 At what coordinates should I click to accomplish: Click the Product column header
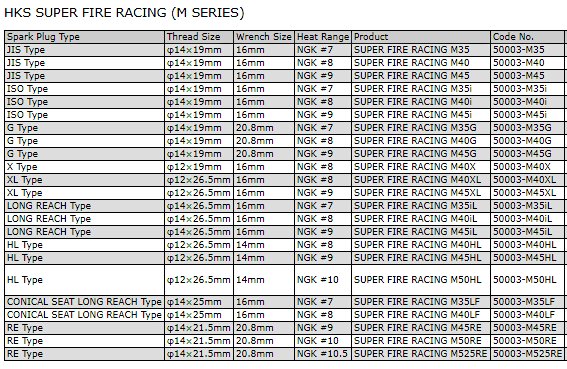(421, 37)
